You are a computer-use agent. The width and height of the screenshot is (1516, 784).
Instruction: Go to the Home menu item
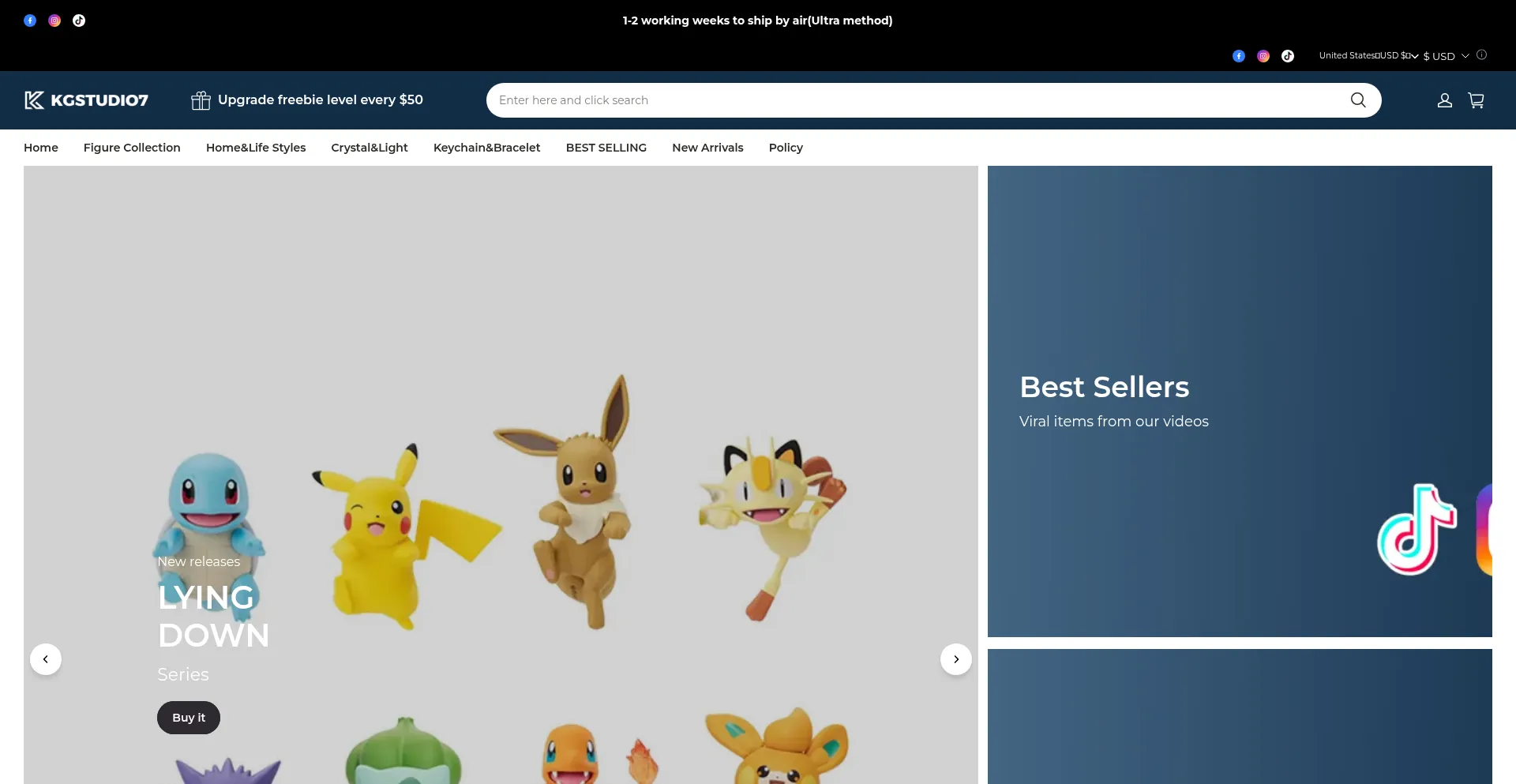click(x=41, y=148)
